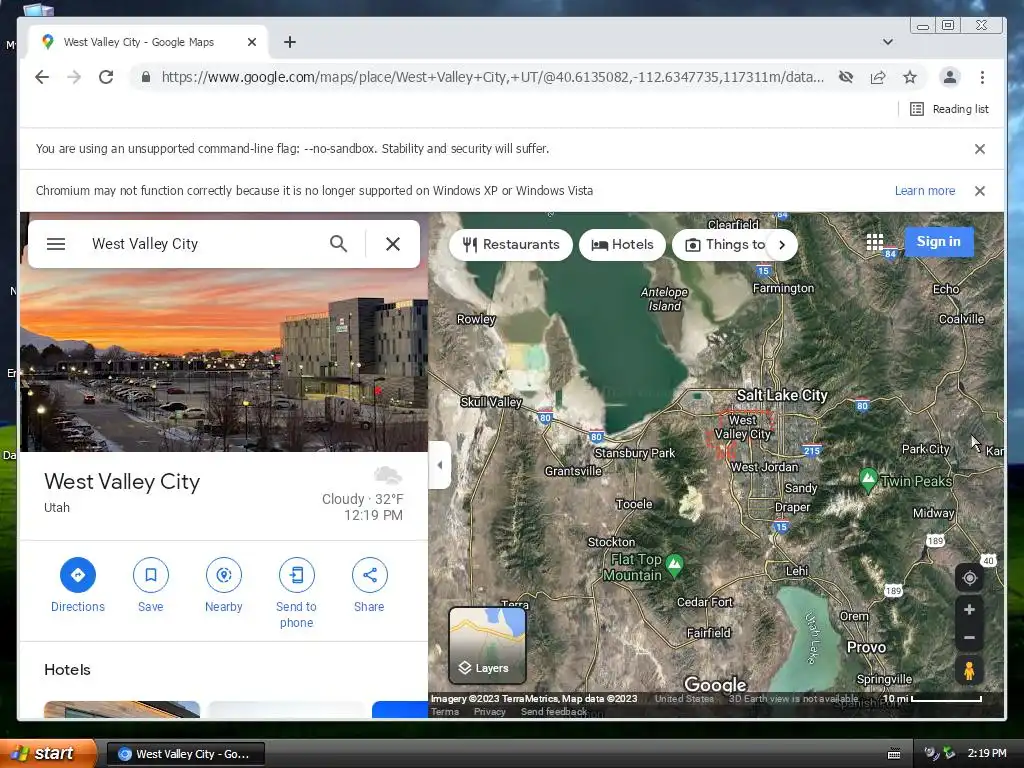Click the Provo map label
The height and width of the screenshot is (768, 1024).
tap(866, 647)
